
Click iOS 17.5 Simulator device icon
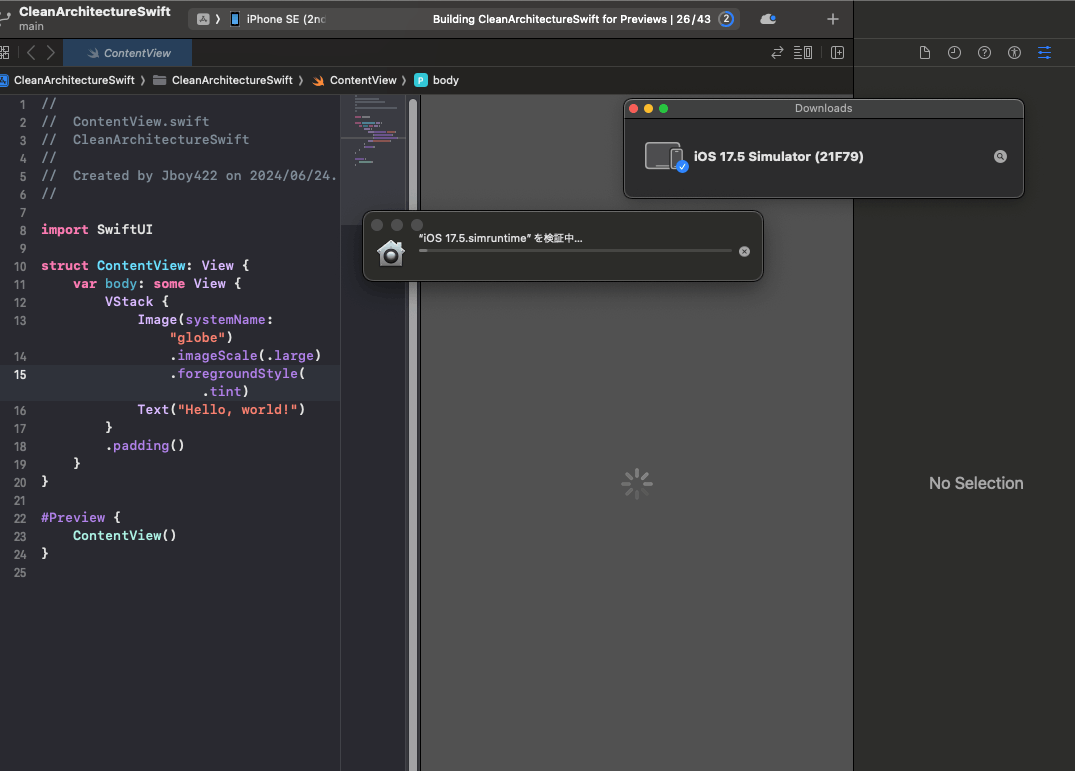666,156
